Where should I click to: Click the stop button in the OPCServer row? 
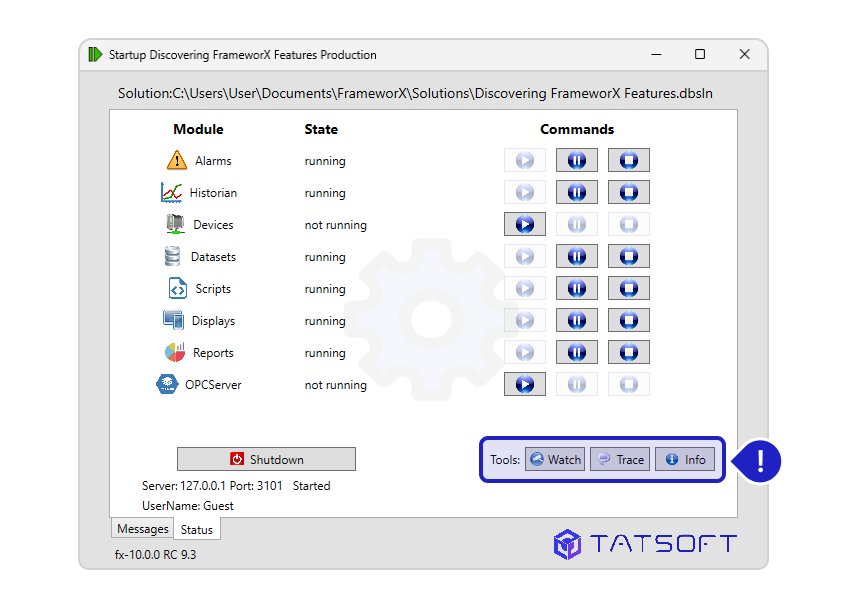click(629, 385)
